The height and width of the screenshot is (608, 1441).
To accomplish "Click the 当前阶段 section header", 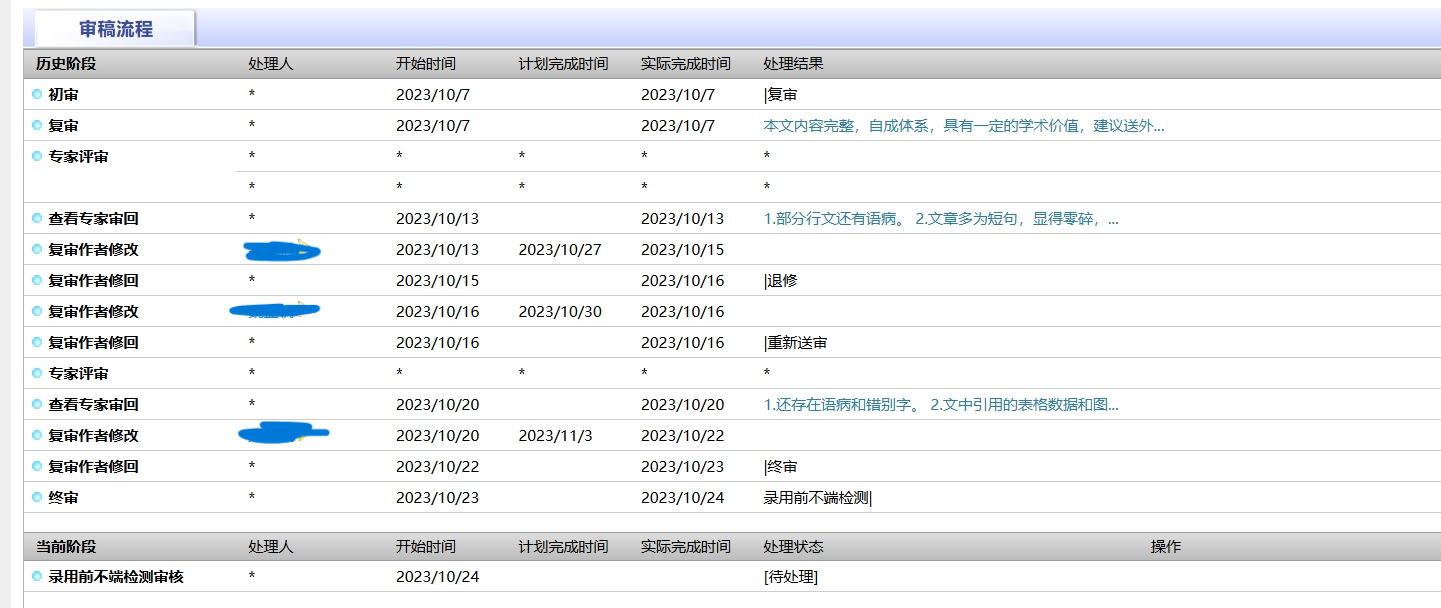I will pyautogui.click(x=66, y=547).
